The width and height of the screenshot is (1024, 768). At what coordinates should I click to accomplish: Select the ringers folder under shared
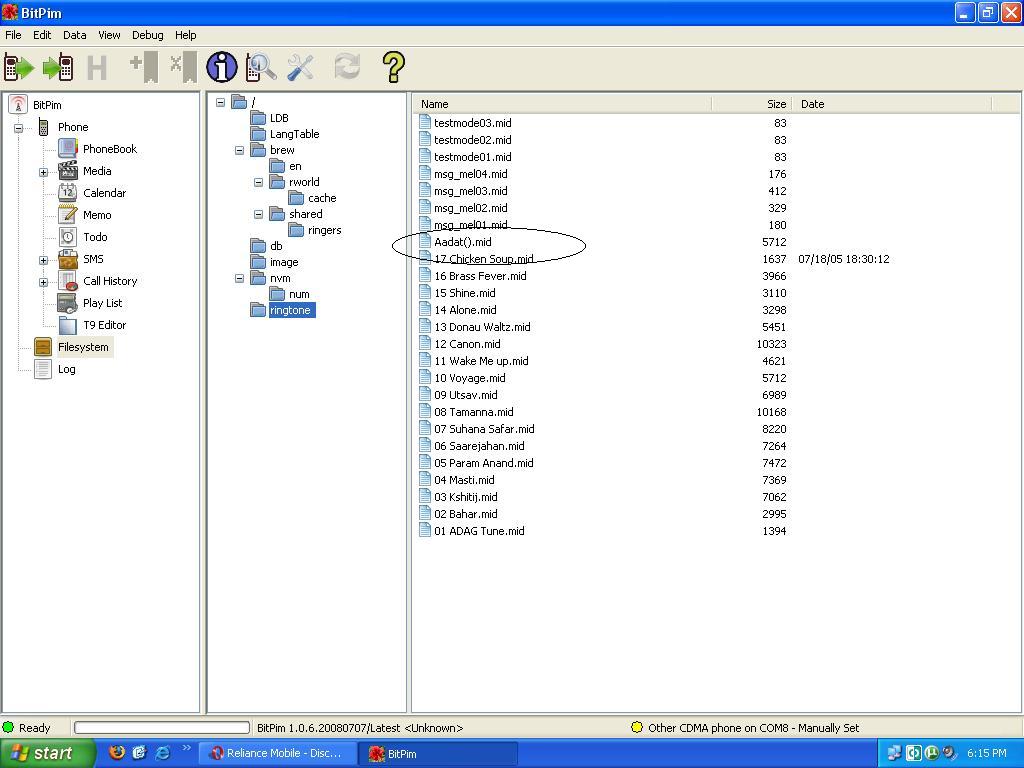[324, 230]
